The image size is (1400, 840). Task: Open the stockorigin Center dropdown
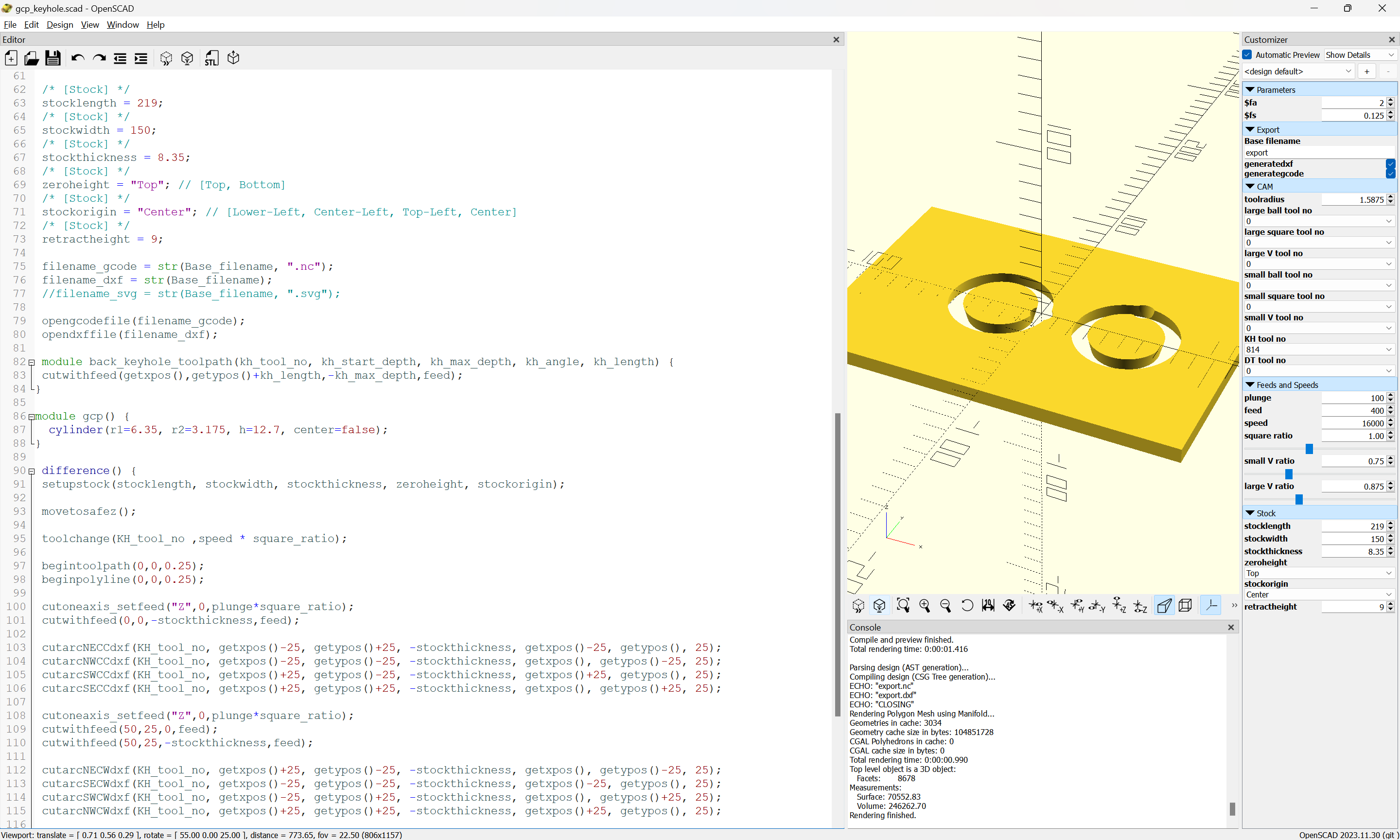click(x=1318, y=595)
